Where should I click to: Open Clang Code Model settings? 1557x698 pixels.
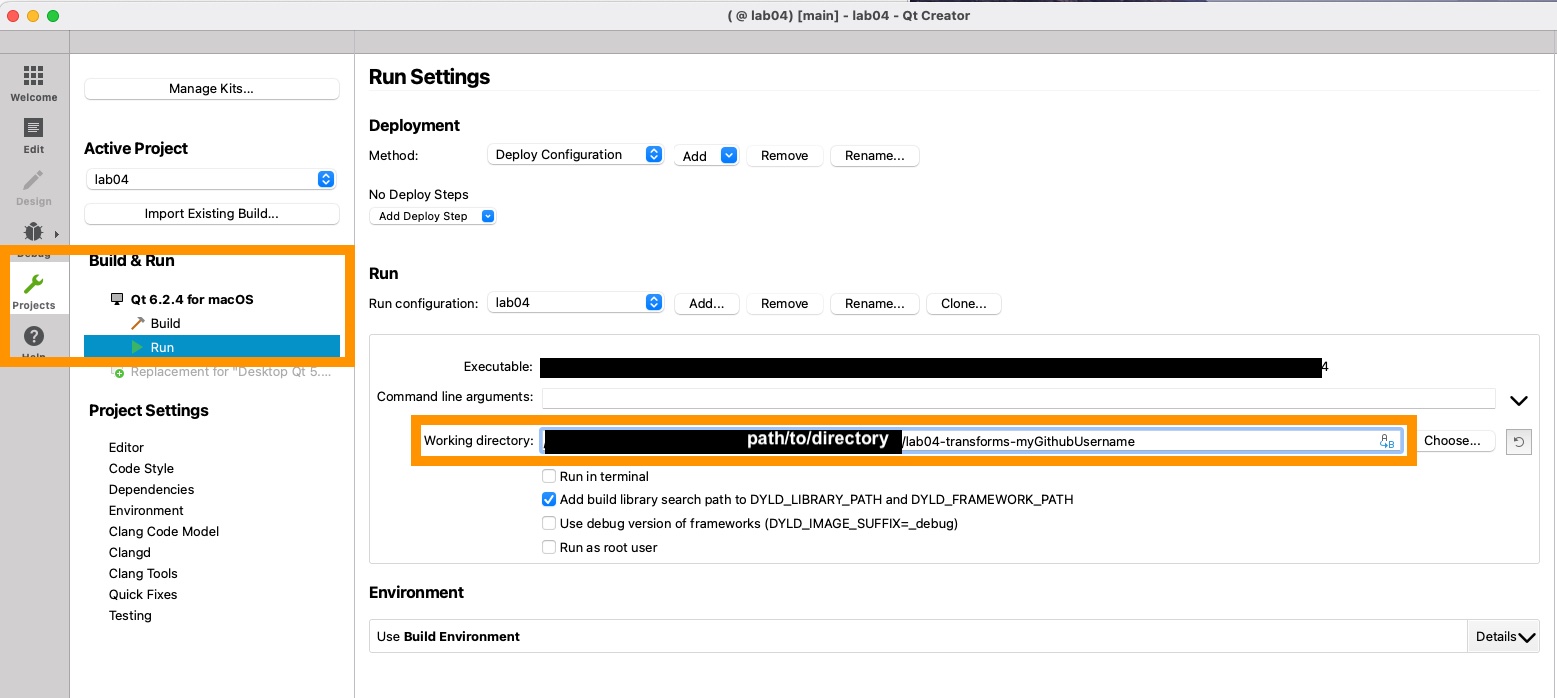click(164, 531)
